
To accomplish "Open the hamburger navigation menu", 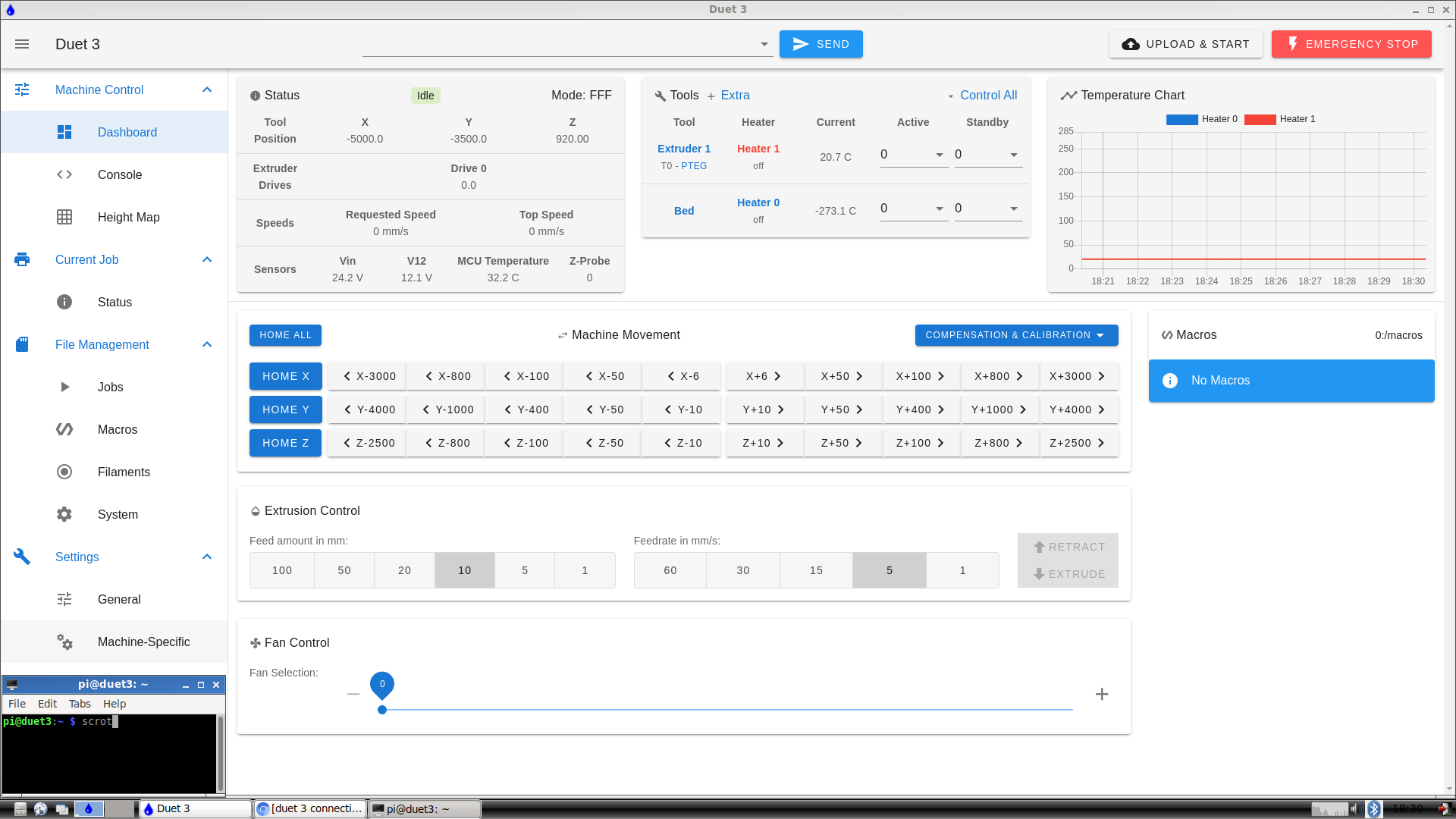I will [x=22, y=44].
